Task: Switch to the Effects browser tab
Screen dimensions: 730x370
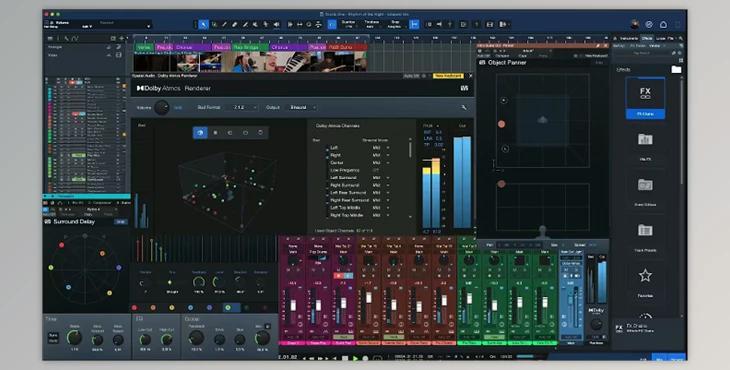Action: (647, 38)
